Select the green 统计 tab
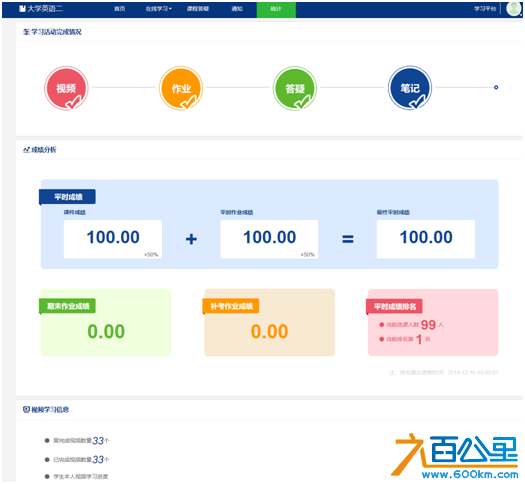Image resolution: width=525 pixels, height=484 pixels. click(x=276, y=9)
